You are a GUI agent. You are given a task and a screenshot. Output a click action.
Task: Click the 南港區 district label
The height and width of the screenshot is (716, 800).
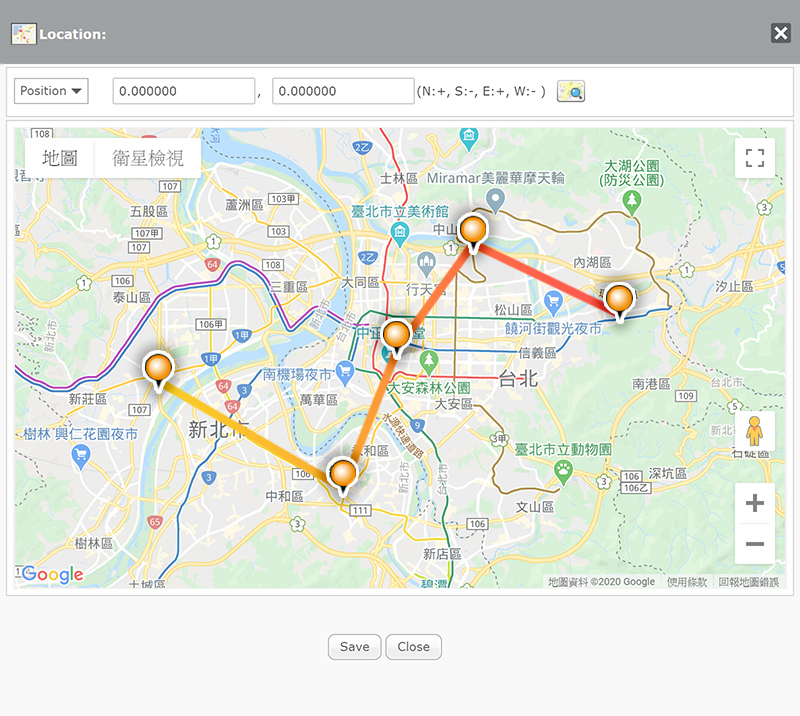(651, 384)
